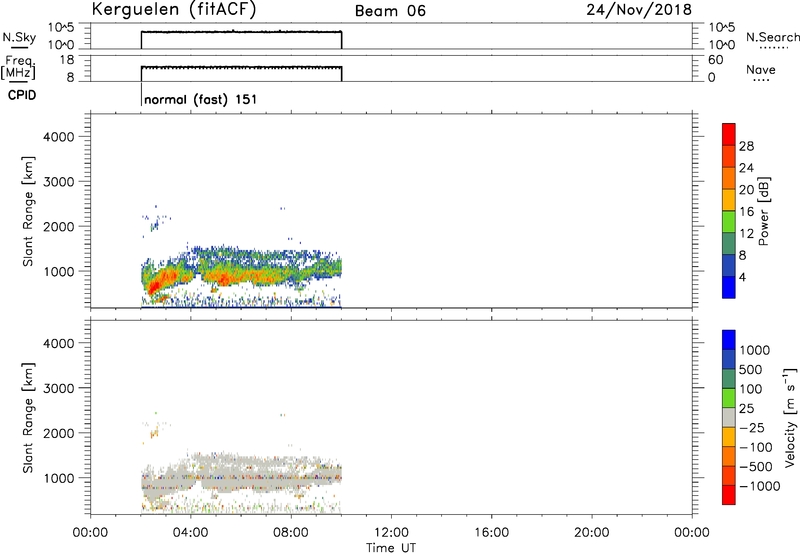Click the 'Velocity [m s-1]' colorbar label
The image size is (800, 554).
click(790, 417)
